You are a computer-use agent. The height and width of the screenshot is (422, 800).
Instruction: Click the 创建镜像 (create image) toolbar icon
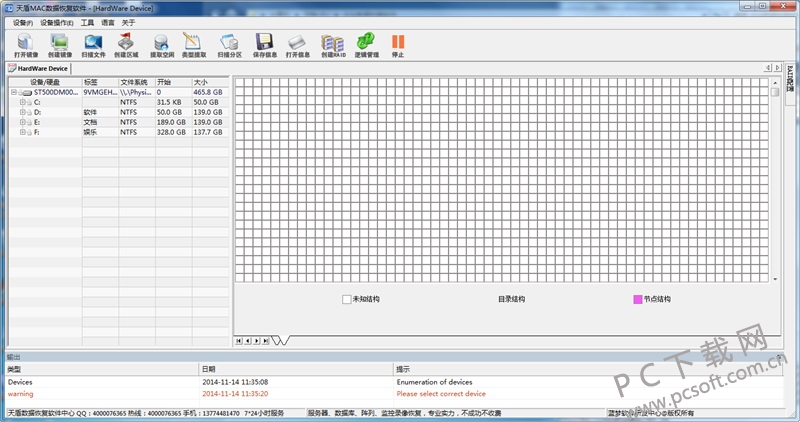pyautogui.click(x=60, y=43)
